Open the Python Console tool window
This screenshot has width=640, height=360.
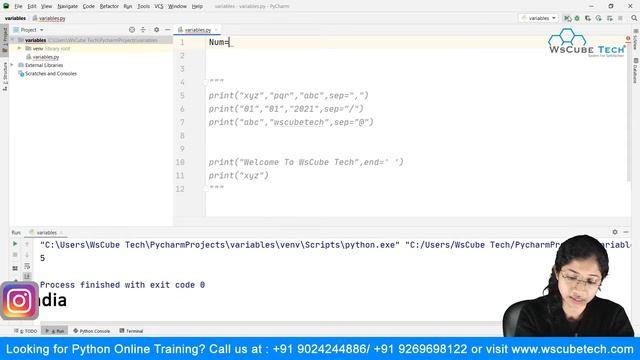[x=91, y=331]
